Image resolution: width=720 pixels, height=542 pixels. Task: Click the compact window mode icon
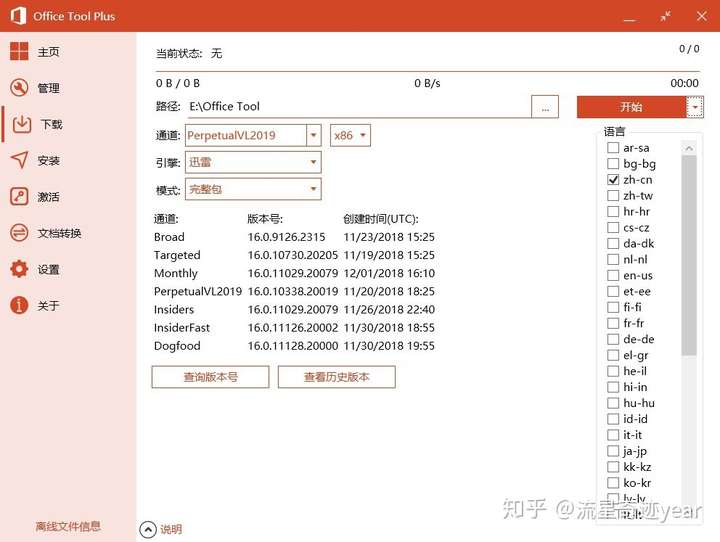coord(665,16)
